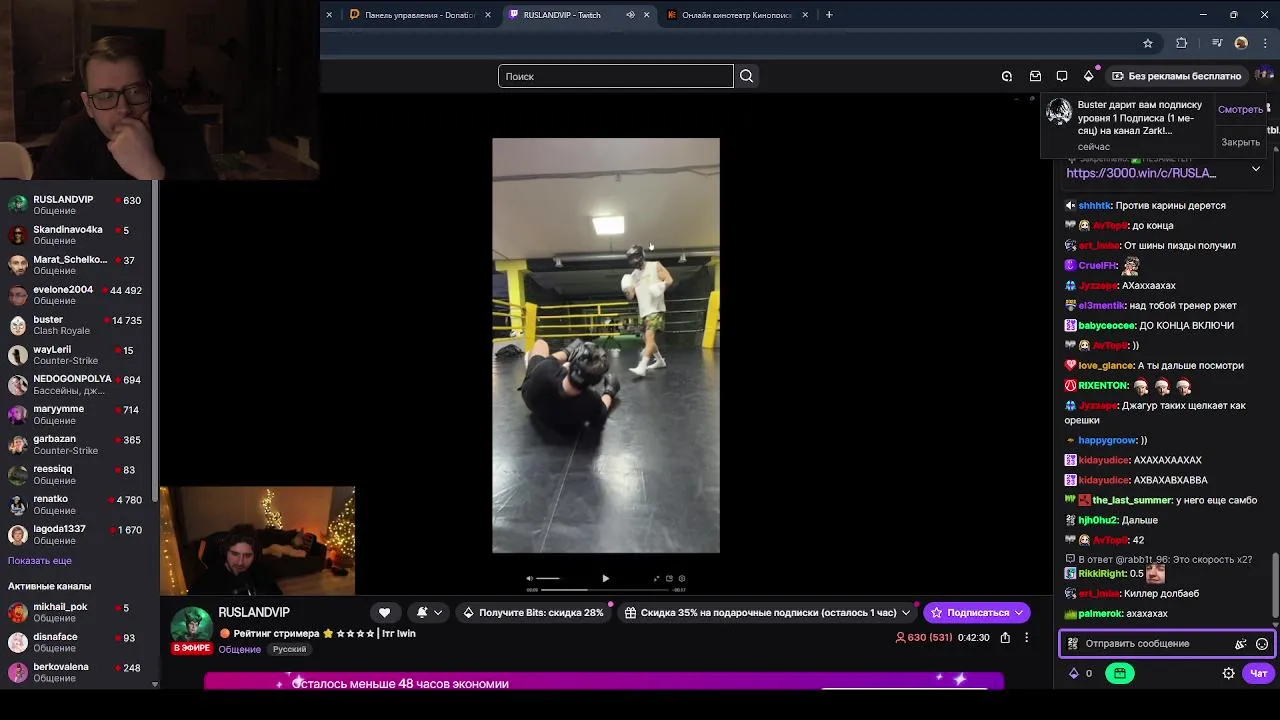The height and width of the screenshot is (720, 1280).
Task: Expand the gift subscription chevron dropdown
Action: click(x=906, y=612)
